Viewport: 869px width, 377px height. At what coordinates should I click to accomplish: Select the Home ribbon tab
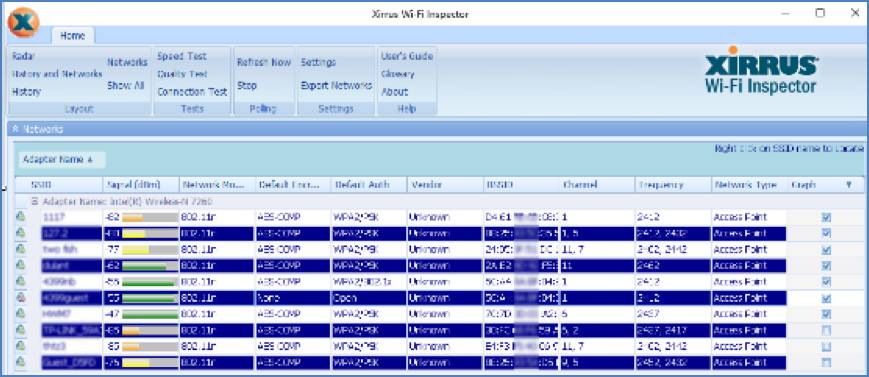pos(73,35)
